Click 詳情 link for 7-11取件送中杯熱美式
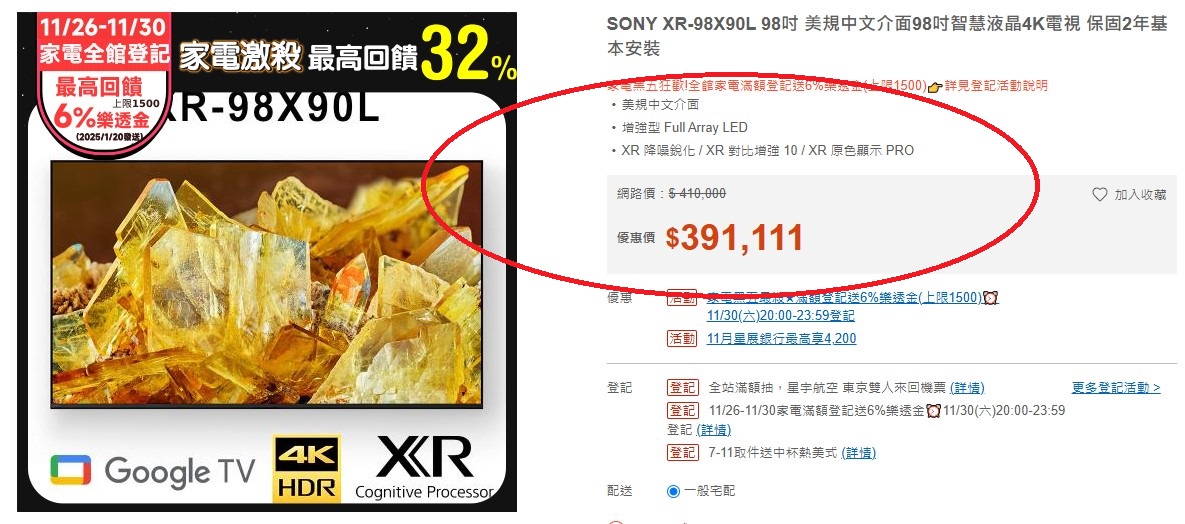The image size is (1185, 524). click(858, 452)
